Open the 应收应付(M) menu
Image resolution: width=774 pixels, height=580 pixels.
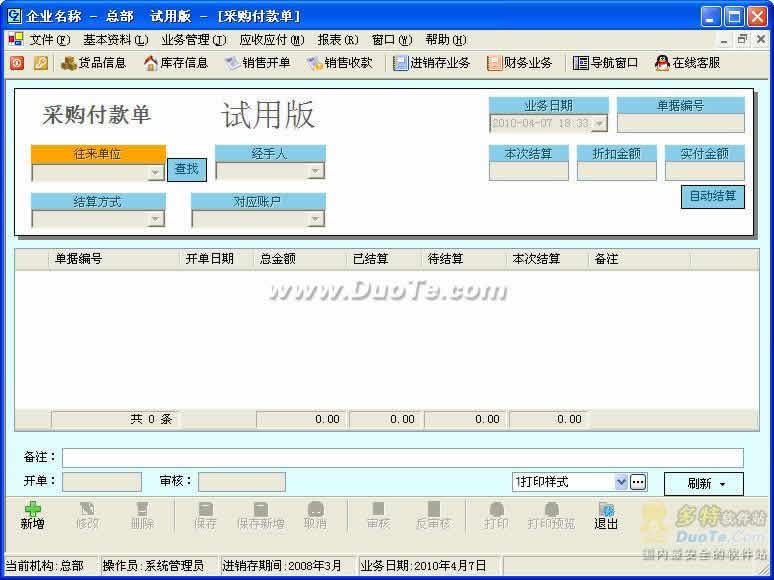coord(272,39)
